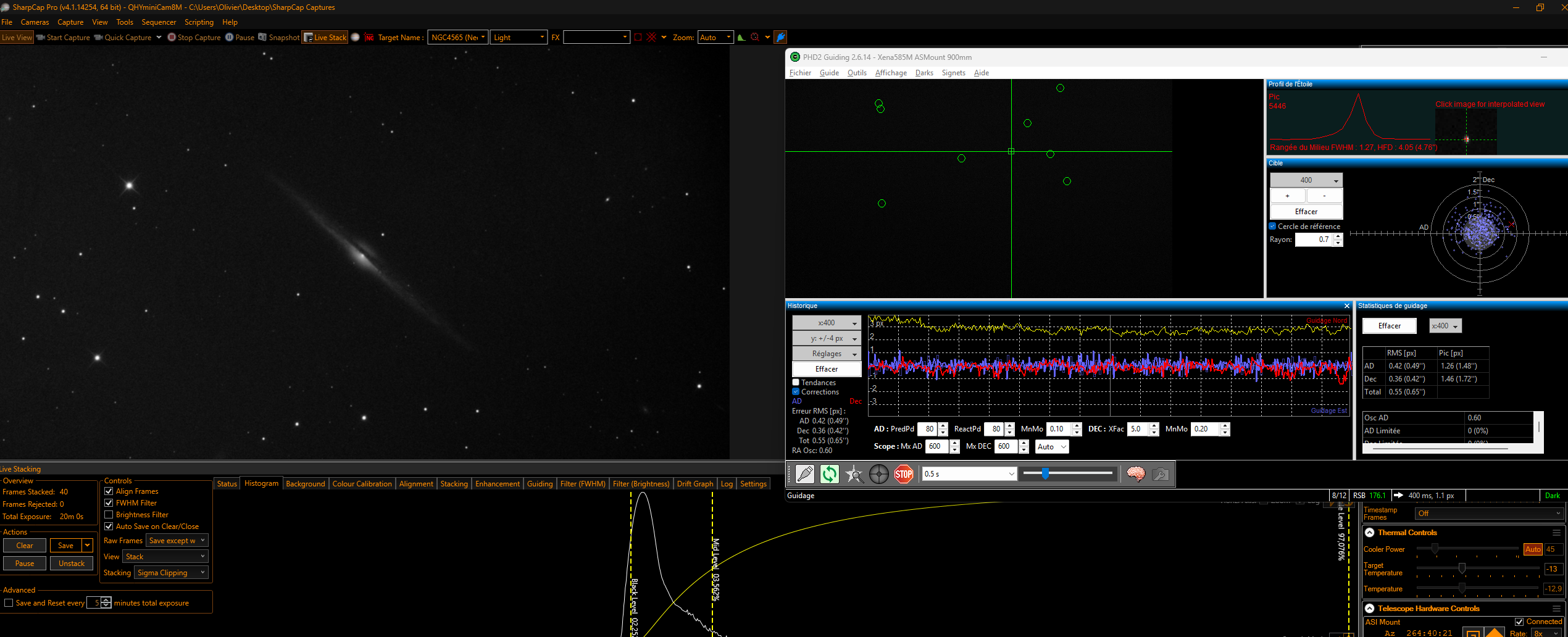The image size is (1568, 637).
Task: Click the Start Capture camera icon
Action: [41, 37]
